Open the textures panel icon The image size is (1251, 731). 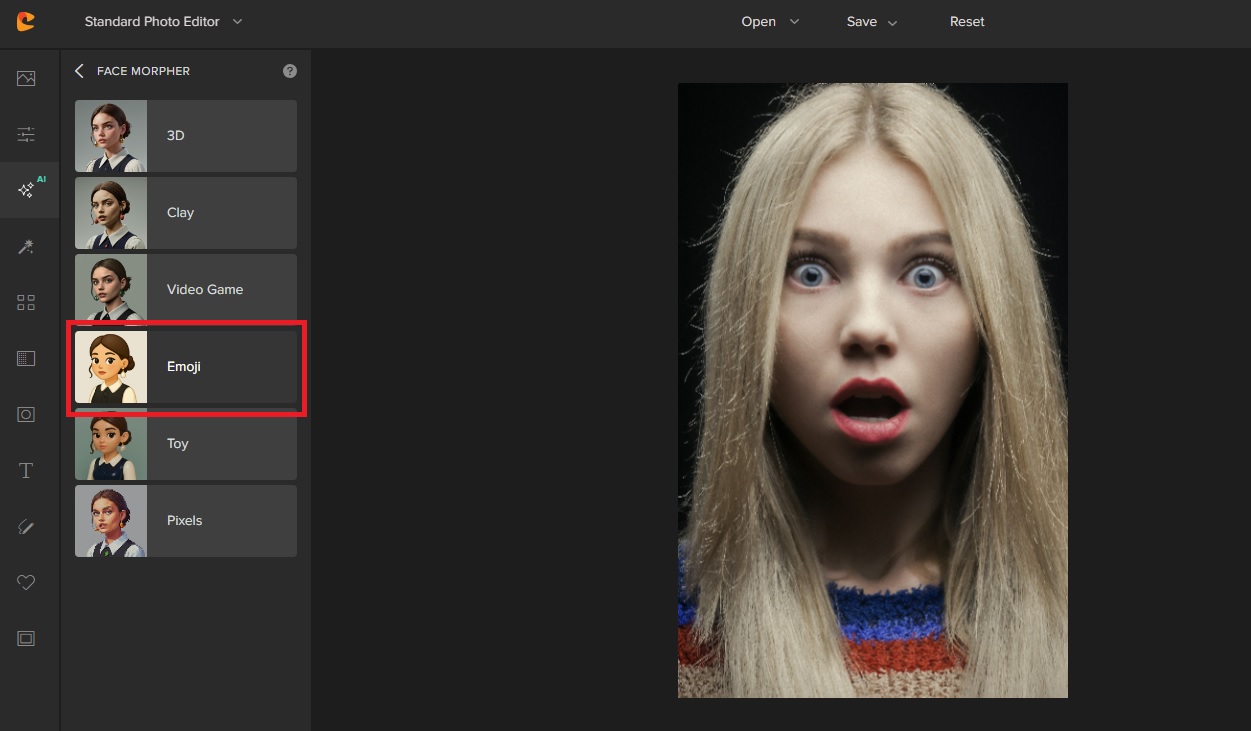point(26,358)
